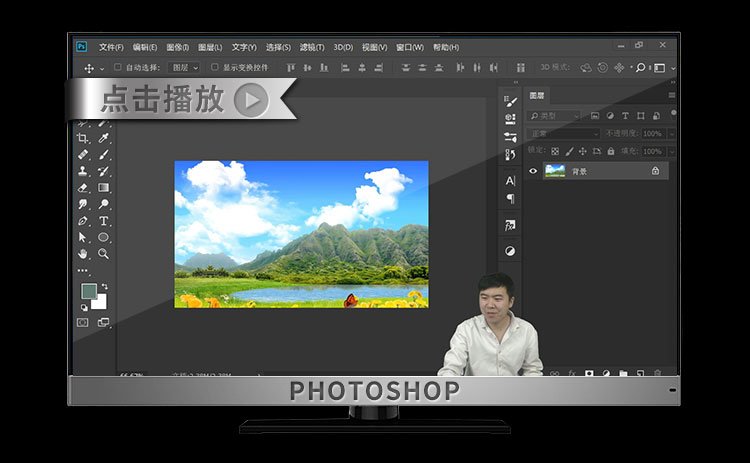Open the 文件(F) menu

pos(111,47)
